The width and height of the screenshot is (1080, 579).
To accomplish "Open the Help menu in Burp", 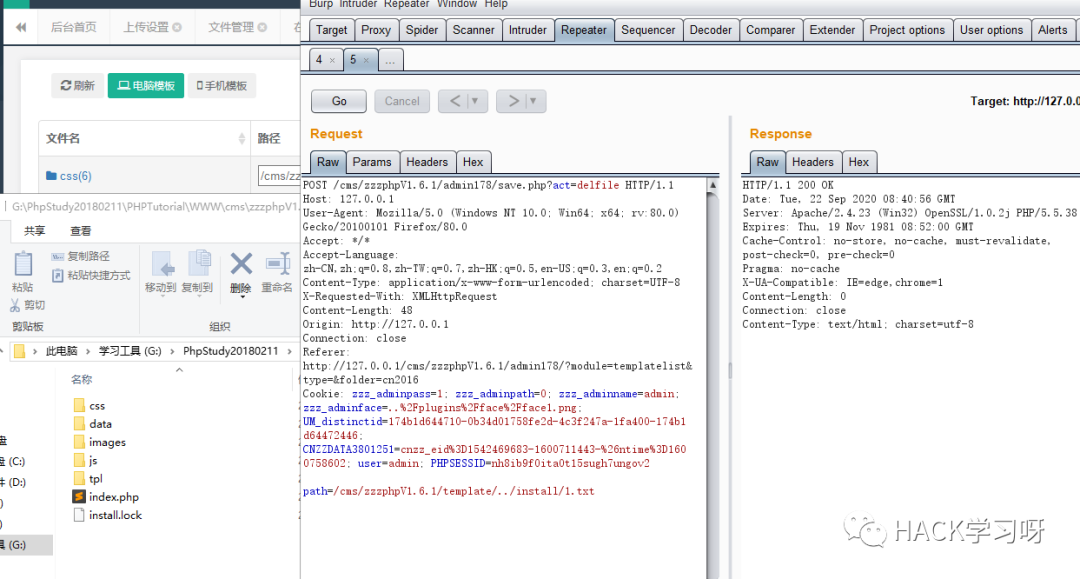I will (x=496, y=4).
